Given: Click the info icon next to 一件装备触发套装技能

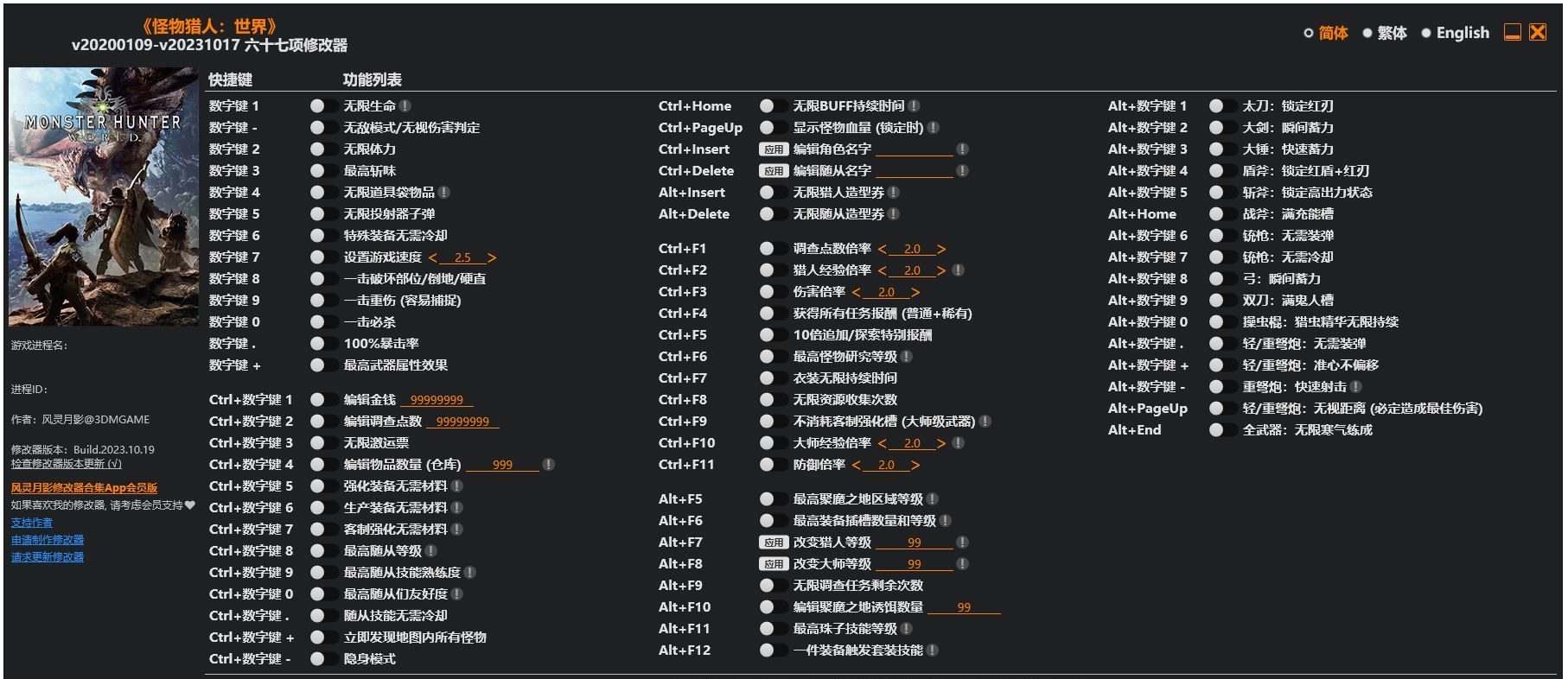Looking at the screenshot, I should (932, 650).
